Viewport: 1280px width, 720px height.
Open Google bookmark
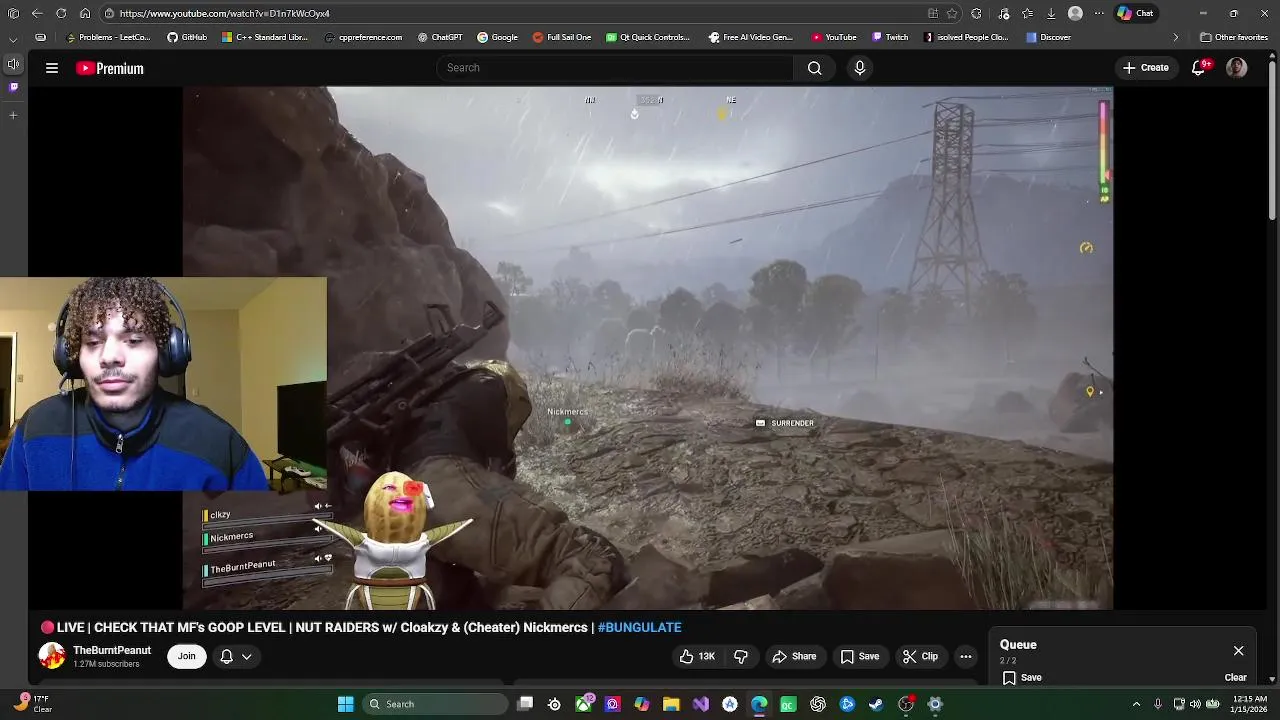[x=497, y=37]
